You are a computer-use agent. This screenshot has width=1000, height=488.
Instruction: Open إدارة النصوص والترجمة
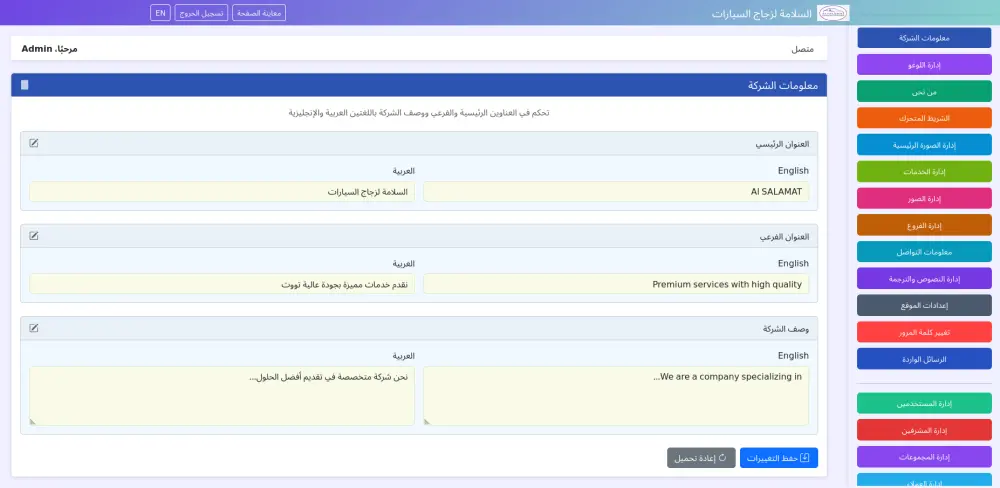924,278
